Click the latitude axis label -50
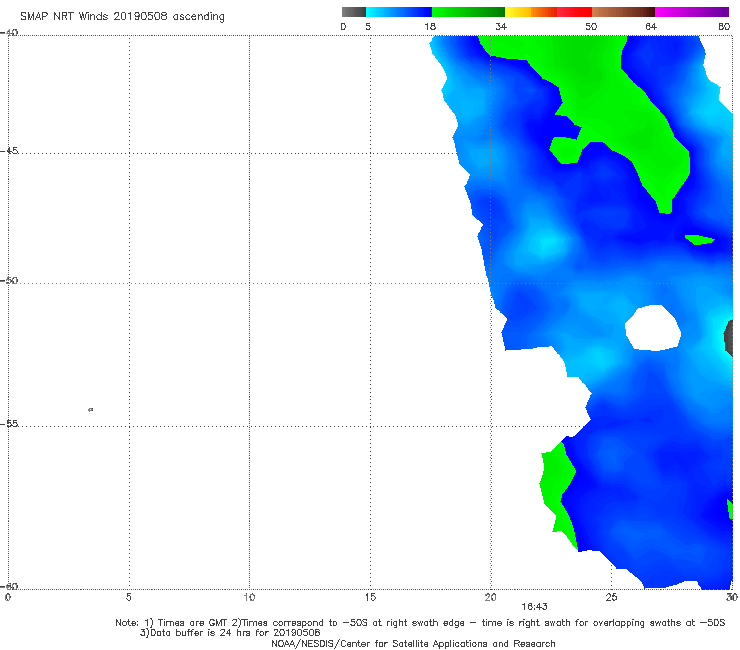This screenshot has height=650, width=740. [x=9, y=280]
